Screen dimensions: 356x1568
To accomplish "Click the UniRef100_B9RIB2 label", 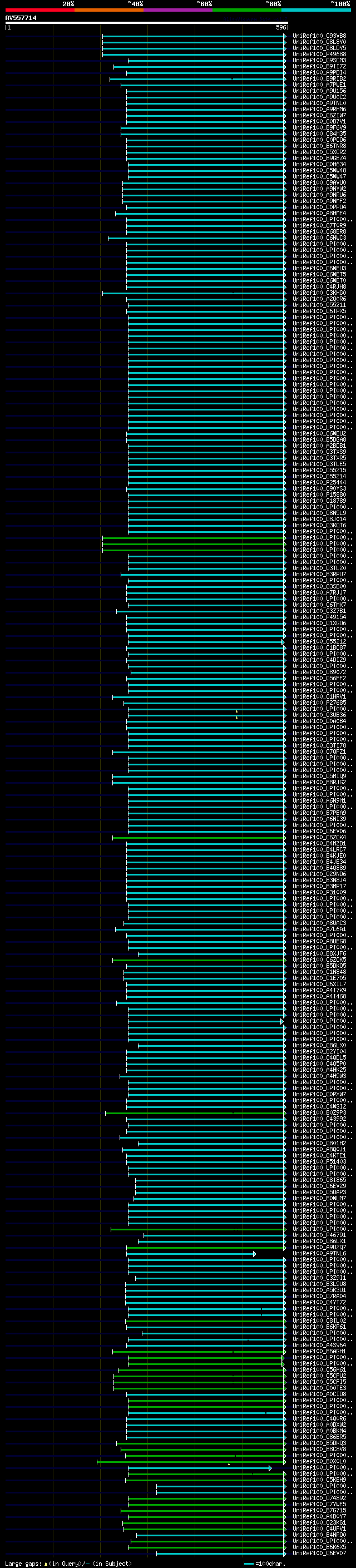I will tap(319, 78).
